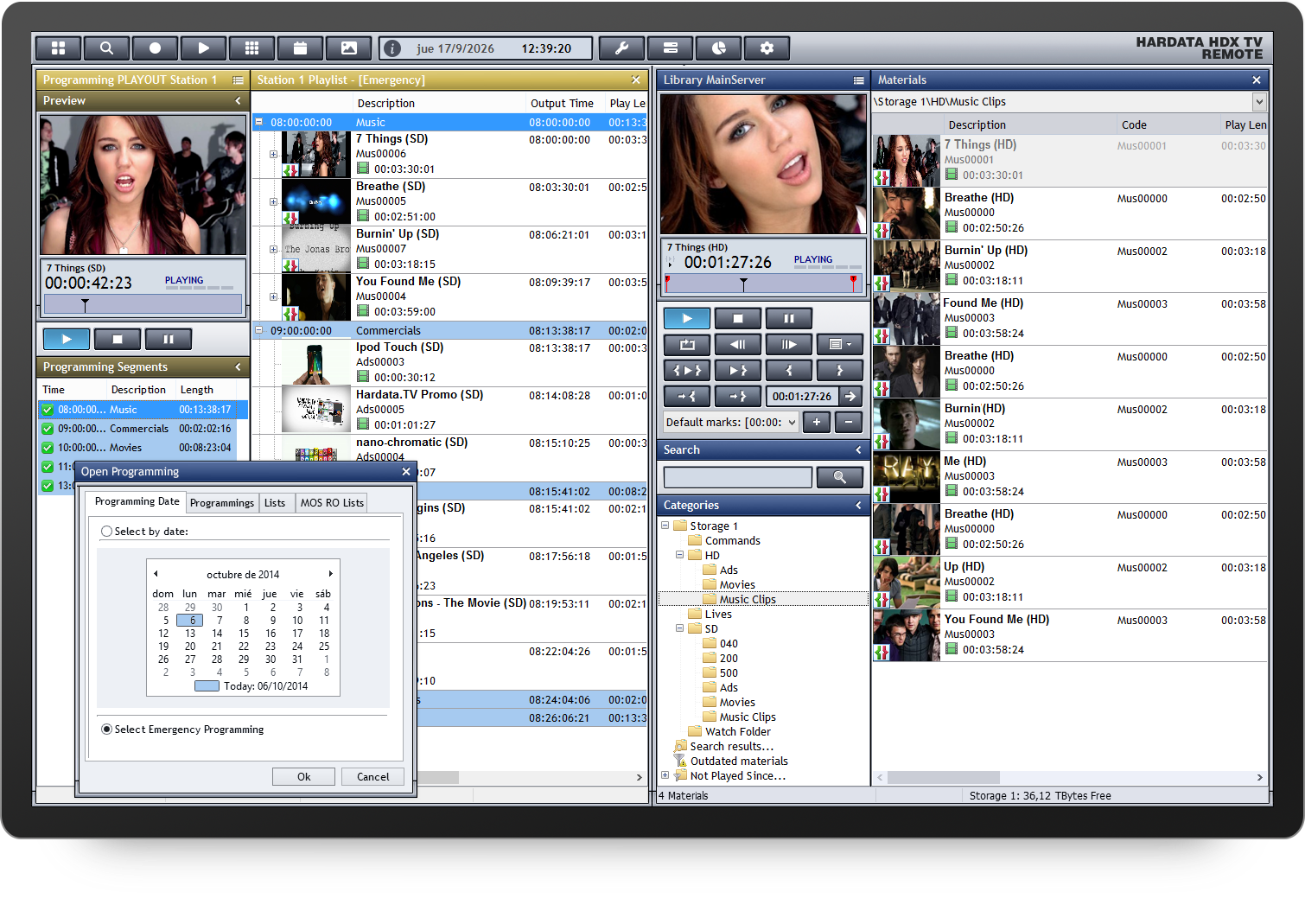Click go-to mark-out button in Library
Screen dimensions: 1305x924
[x=738, y=397]
